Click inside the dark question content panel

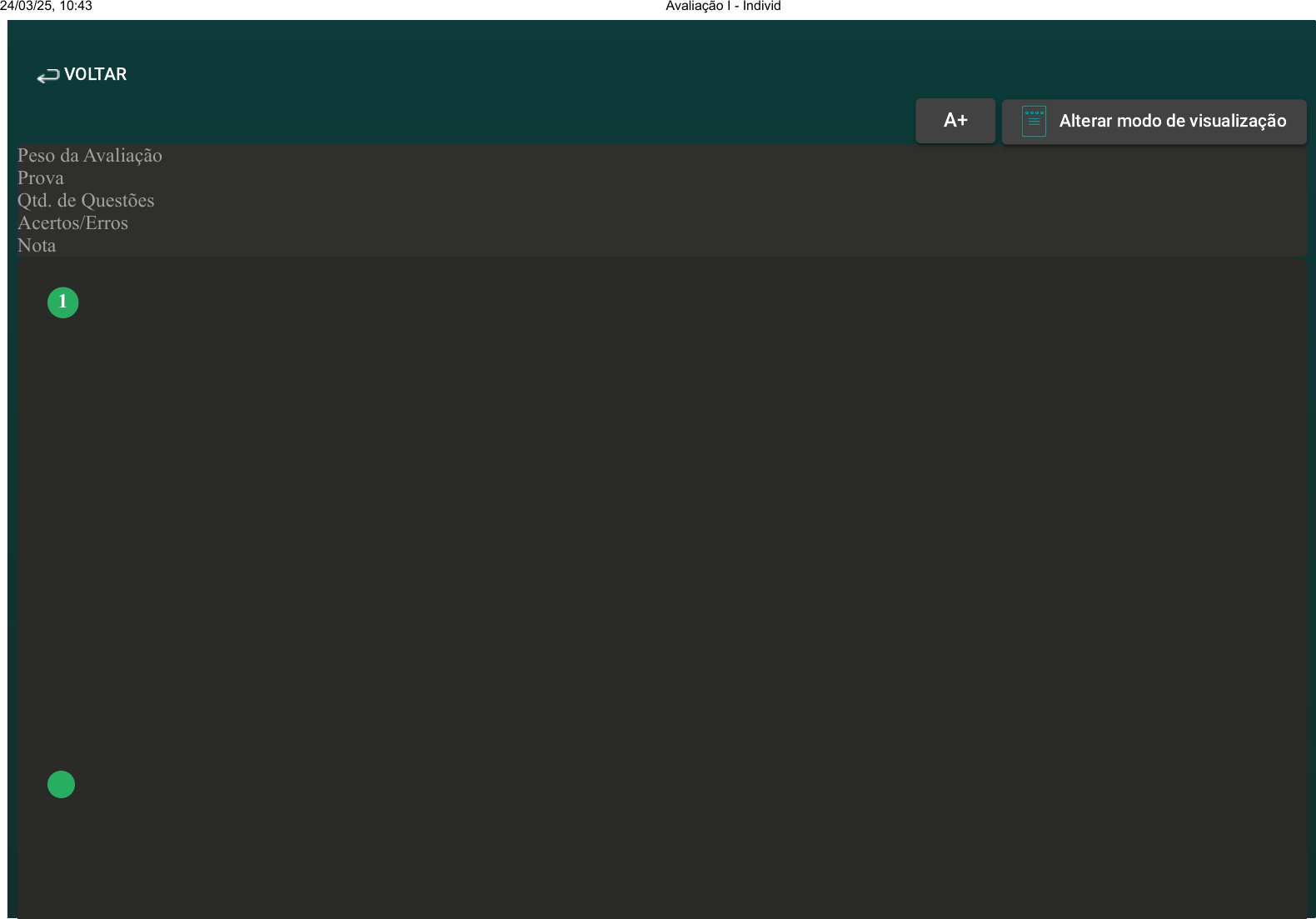coord(666,542)
